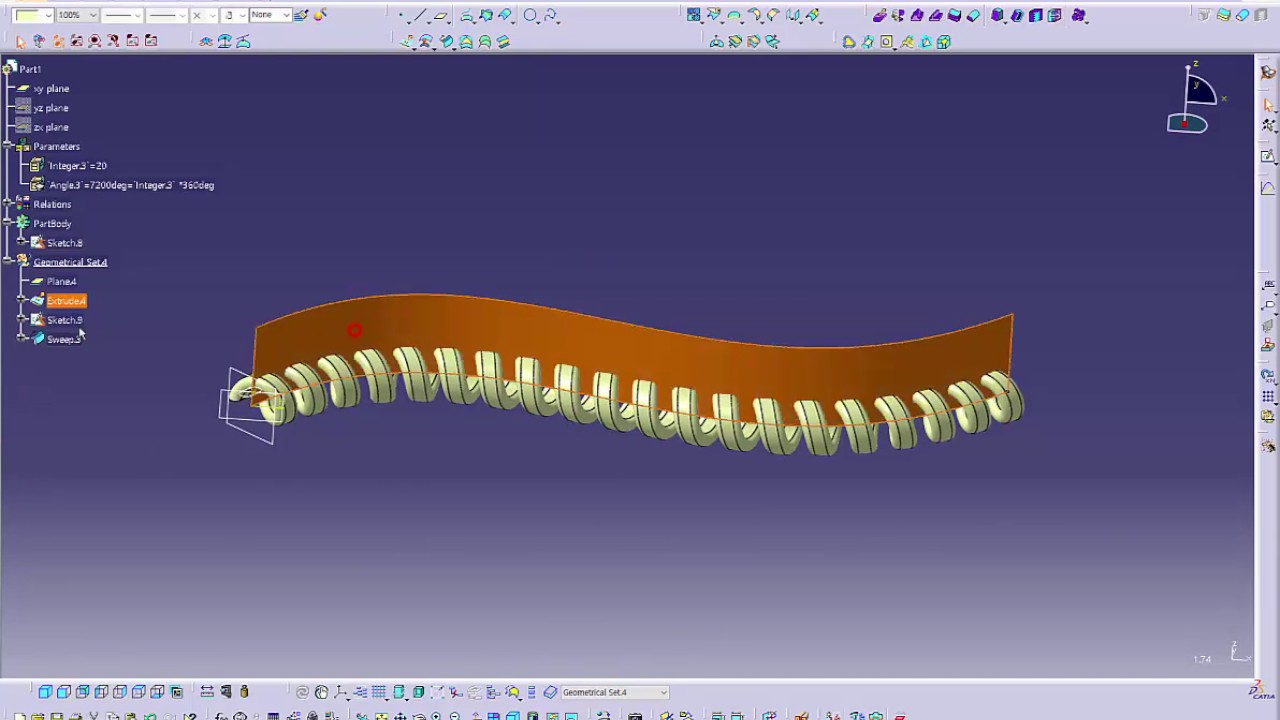Select the Integer.3=20 parameter
Viewport: 1280px width, 720px height.
coord(77,166)
